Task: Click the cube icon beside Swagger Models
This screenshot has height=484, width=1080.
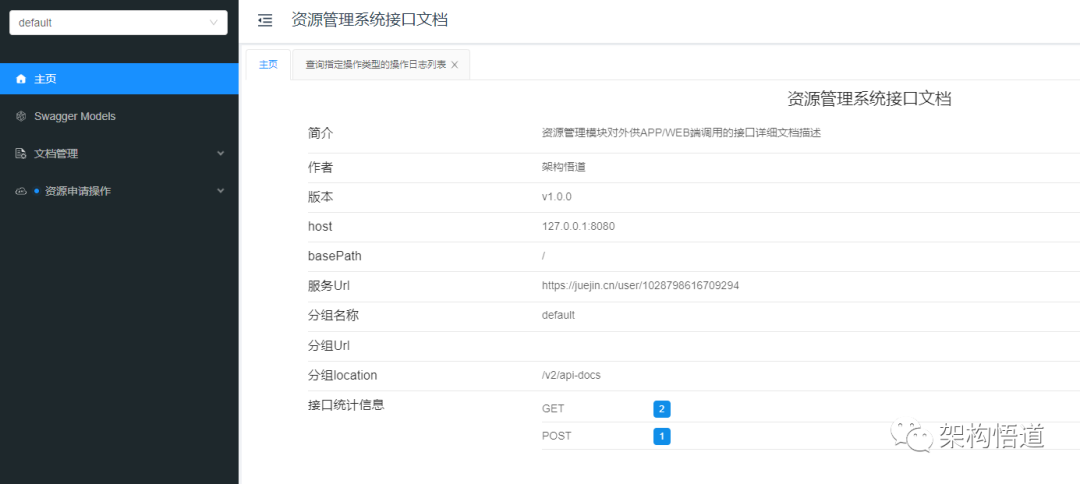Action: [21, 116]
